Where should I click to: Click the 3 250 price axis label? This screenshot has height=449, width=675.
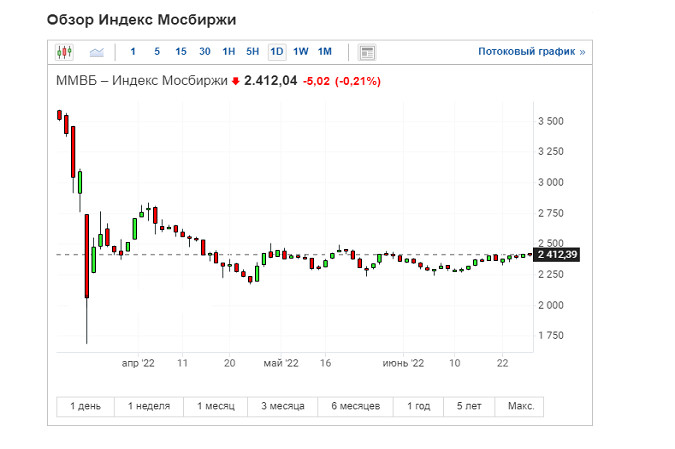(x=551, y=152)
